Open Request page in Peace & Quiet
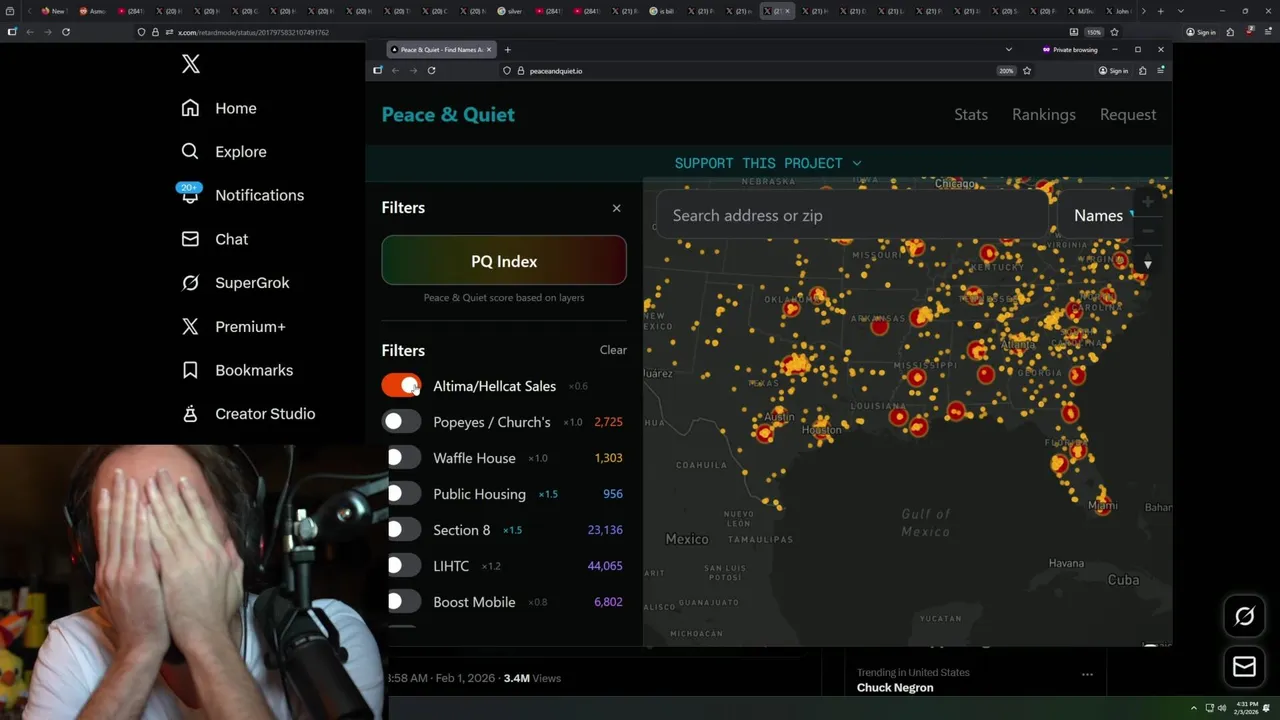Viewport: 1280px width, 720px height. coord(1128,115)
